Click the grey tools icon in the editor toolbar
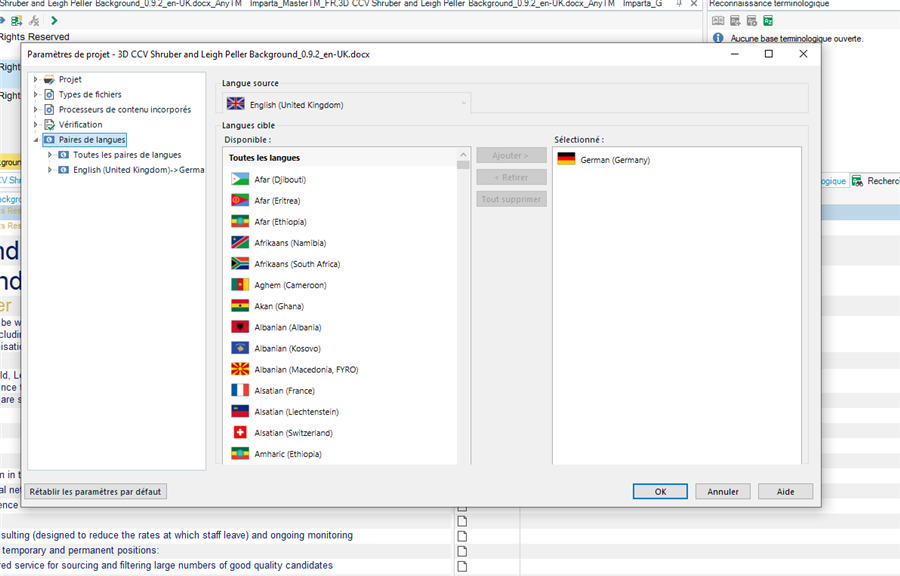 (x=34, y=21)
